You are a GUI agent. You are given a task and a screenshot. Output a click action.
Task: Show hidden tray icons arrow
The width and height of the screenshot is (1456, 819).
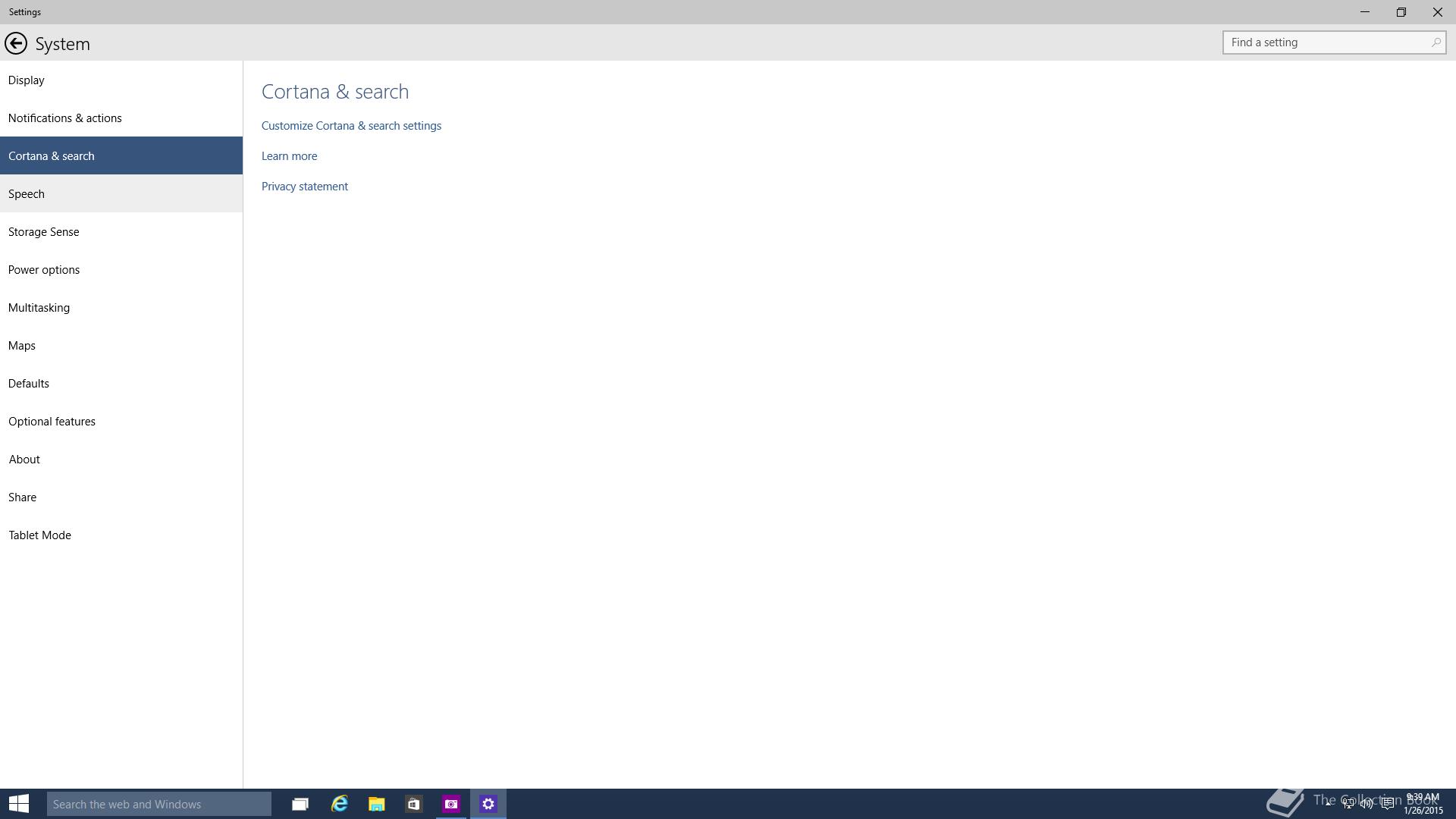tap(1329, 803)
